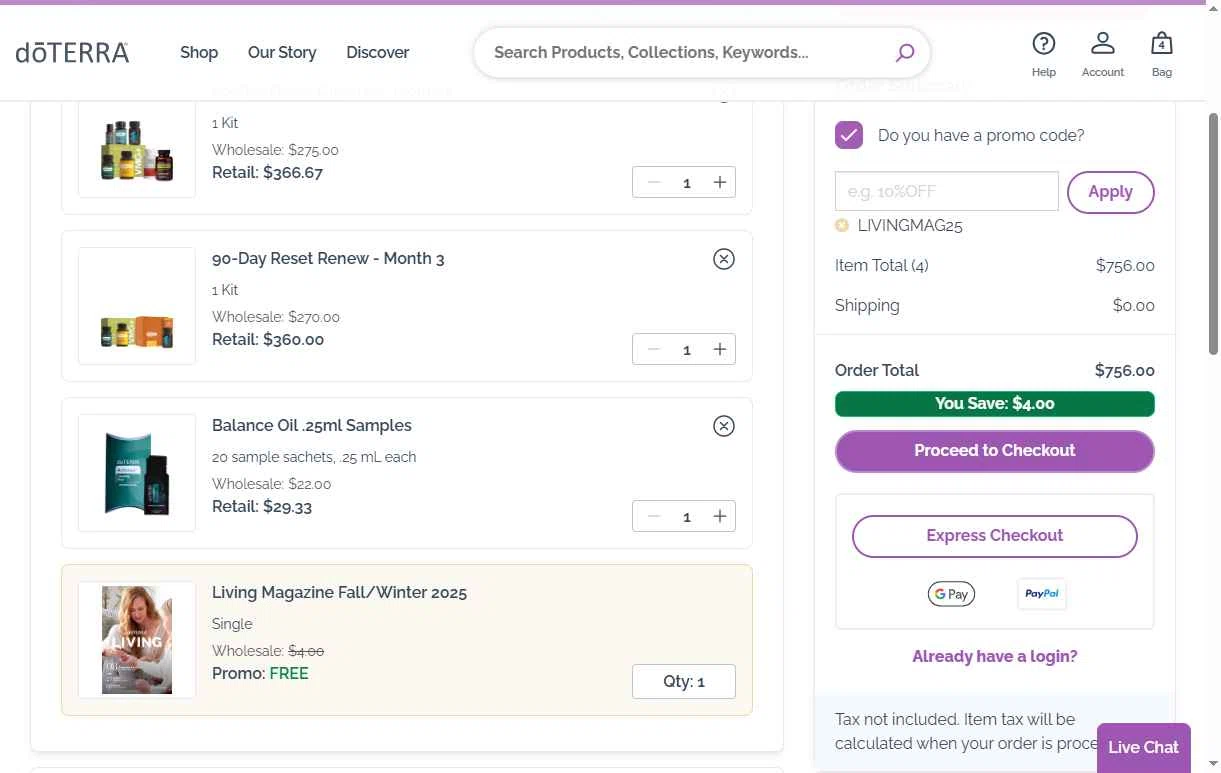Click the Balance Oil .25ml Samples title

tap(311, 426)
